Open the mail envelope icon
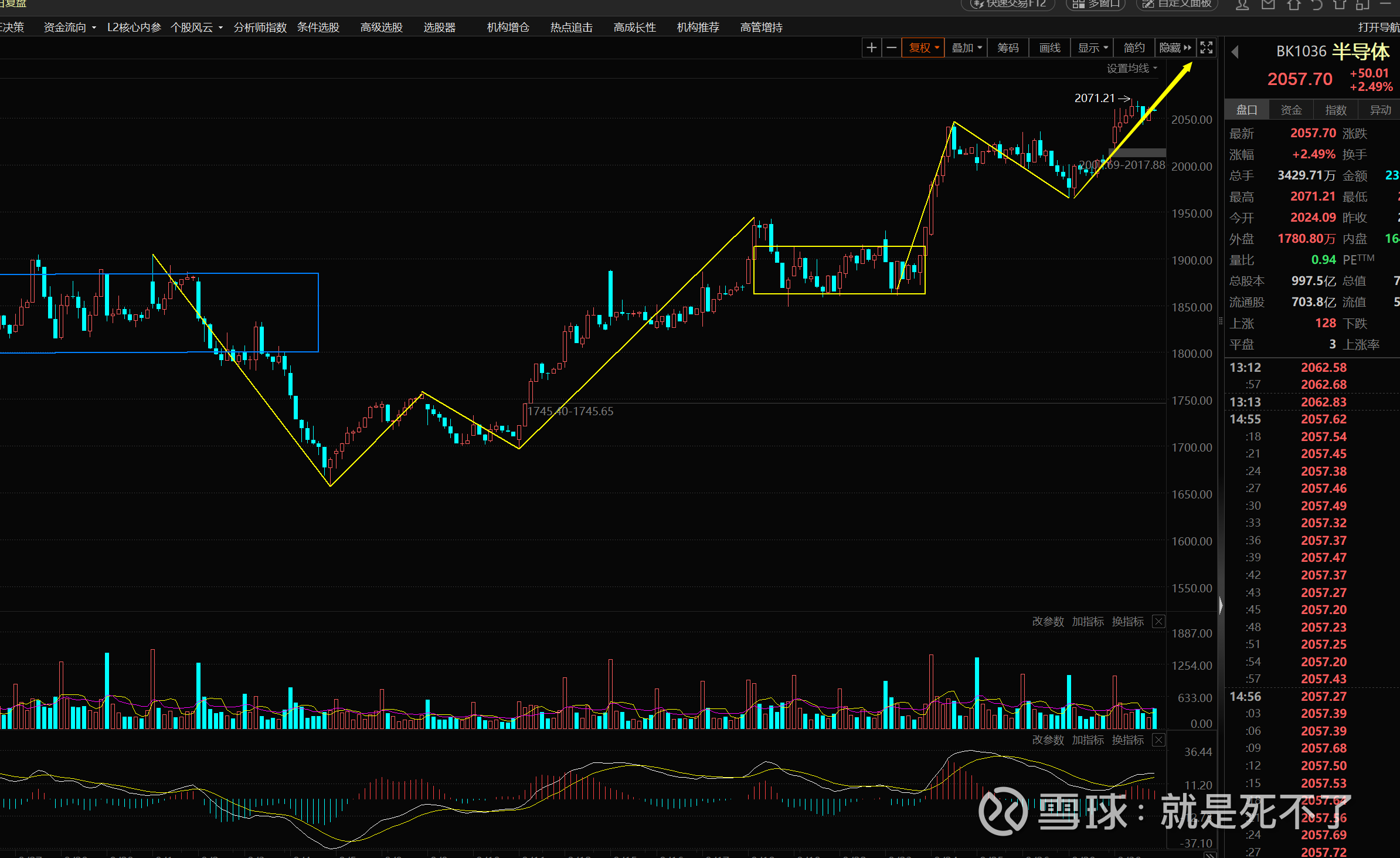The height and width of the screenshot is (858, 1400). [x=1268, y=5]
